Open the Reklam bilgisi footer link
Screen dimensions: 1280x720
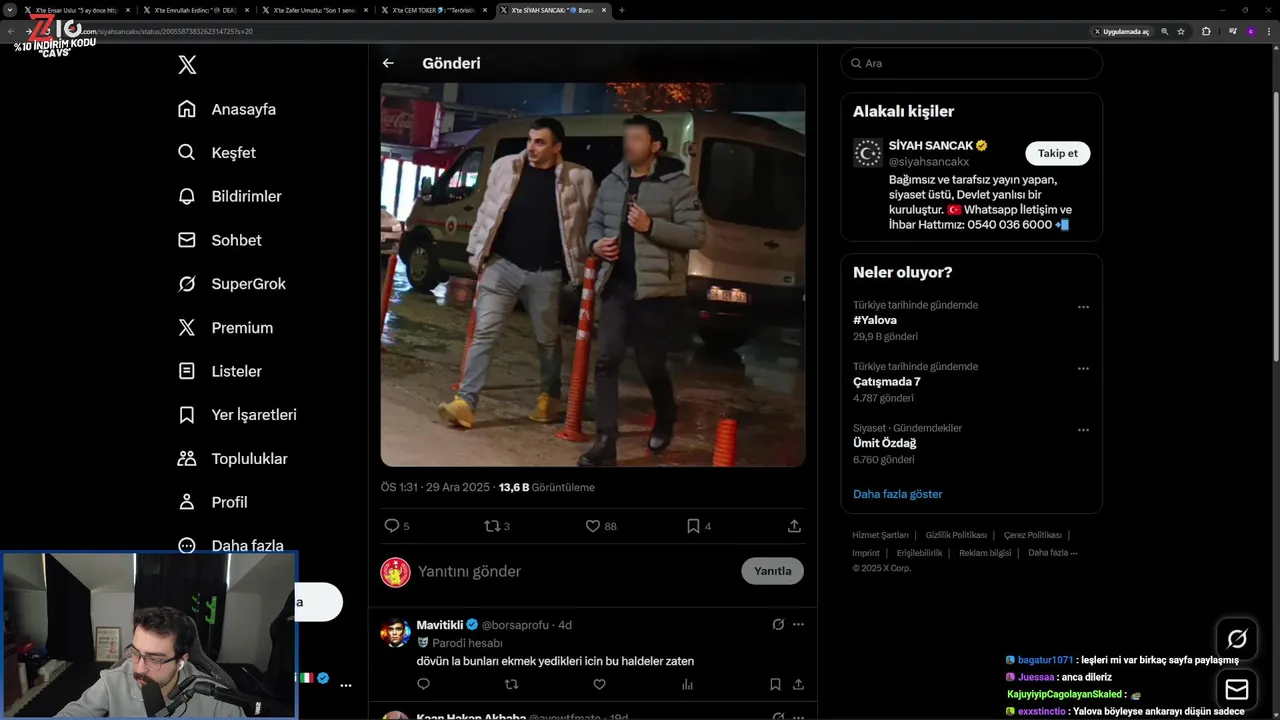[x=985, y=553]
